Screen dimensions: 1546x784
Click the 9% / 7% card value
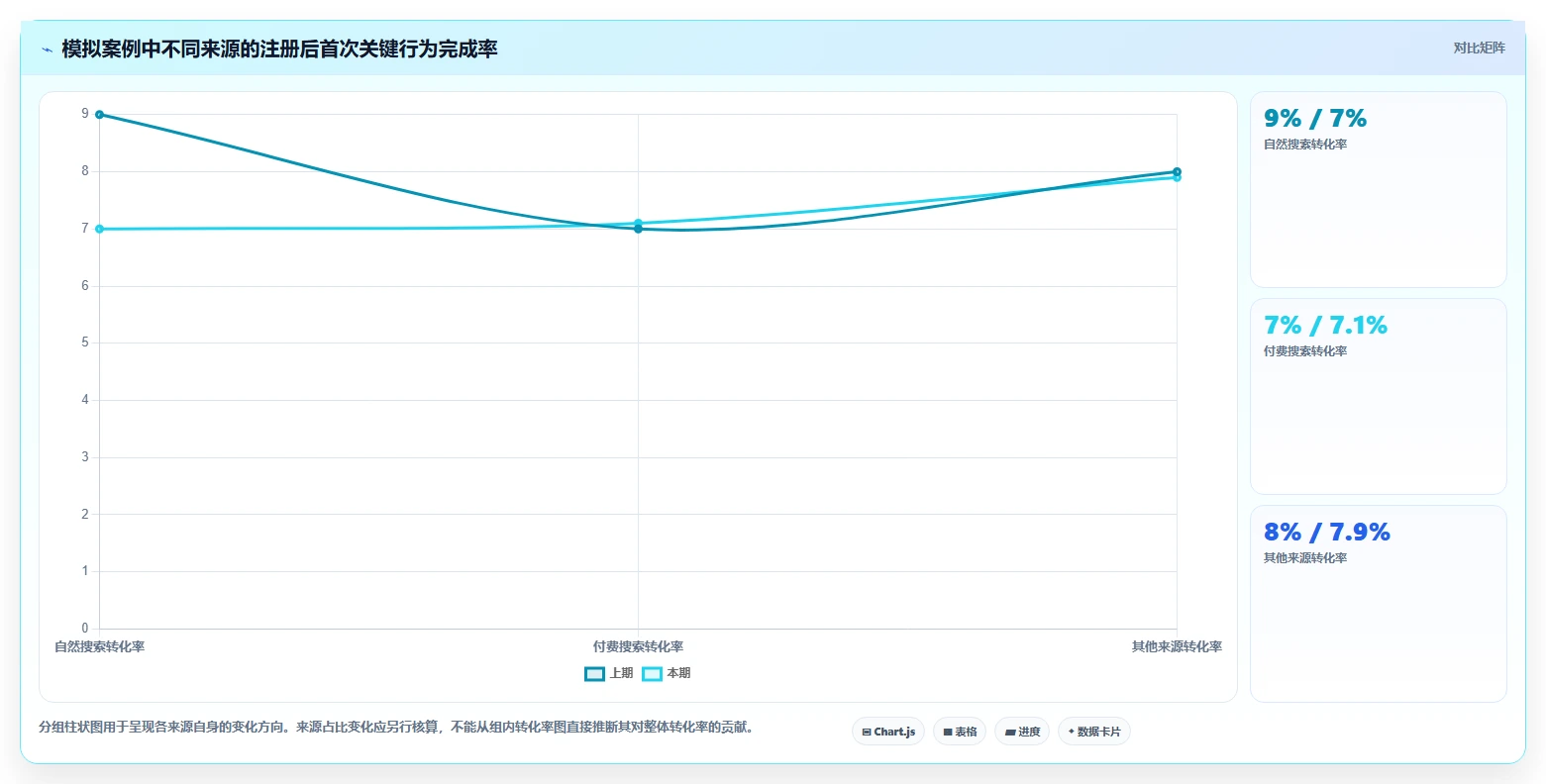[x=1315, y=119]
